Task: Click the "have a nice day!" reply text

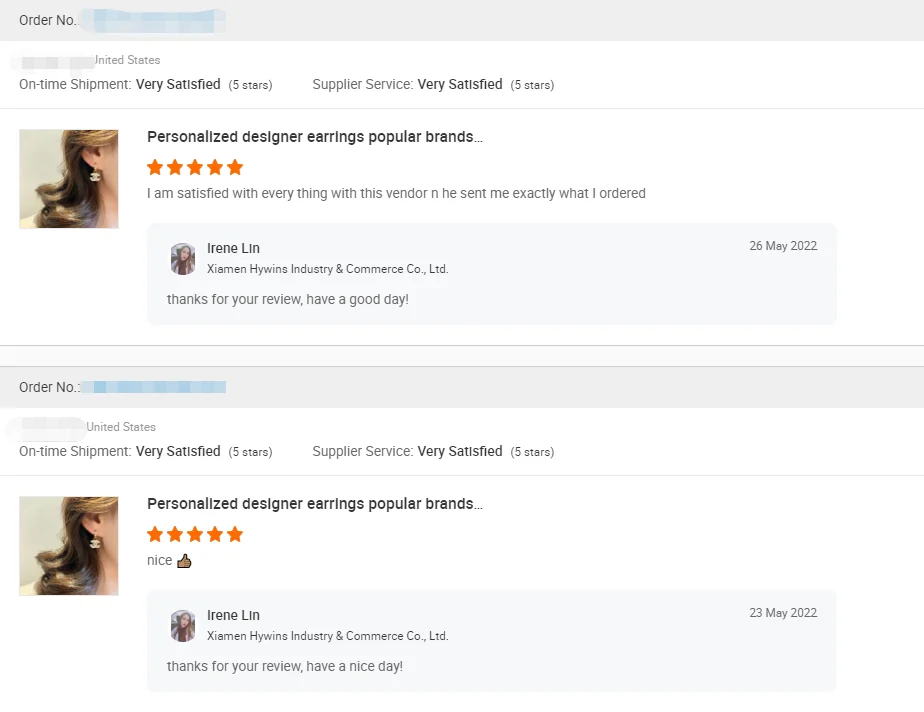Action: point(285,666)
